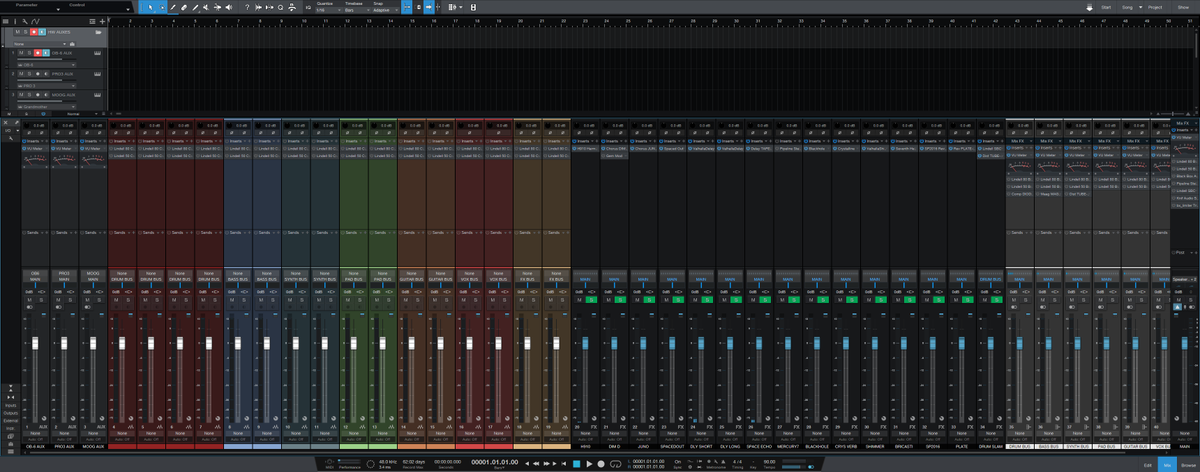Click the Stop button in transport
Image resolution: width=1200 pixels, height=472 pixels.
pos(576,464)
